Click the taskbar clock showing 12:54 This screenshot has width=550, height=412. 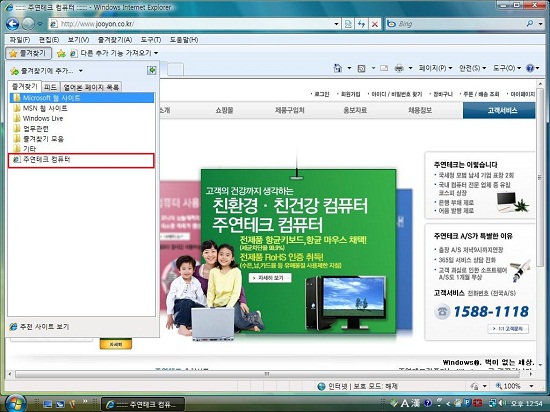(x=527, y=404)
